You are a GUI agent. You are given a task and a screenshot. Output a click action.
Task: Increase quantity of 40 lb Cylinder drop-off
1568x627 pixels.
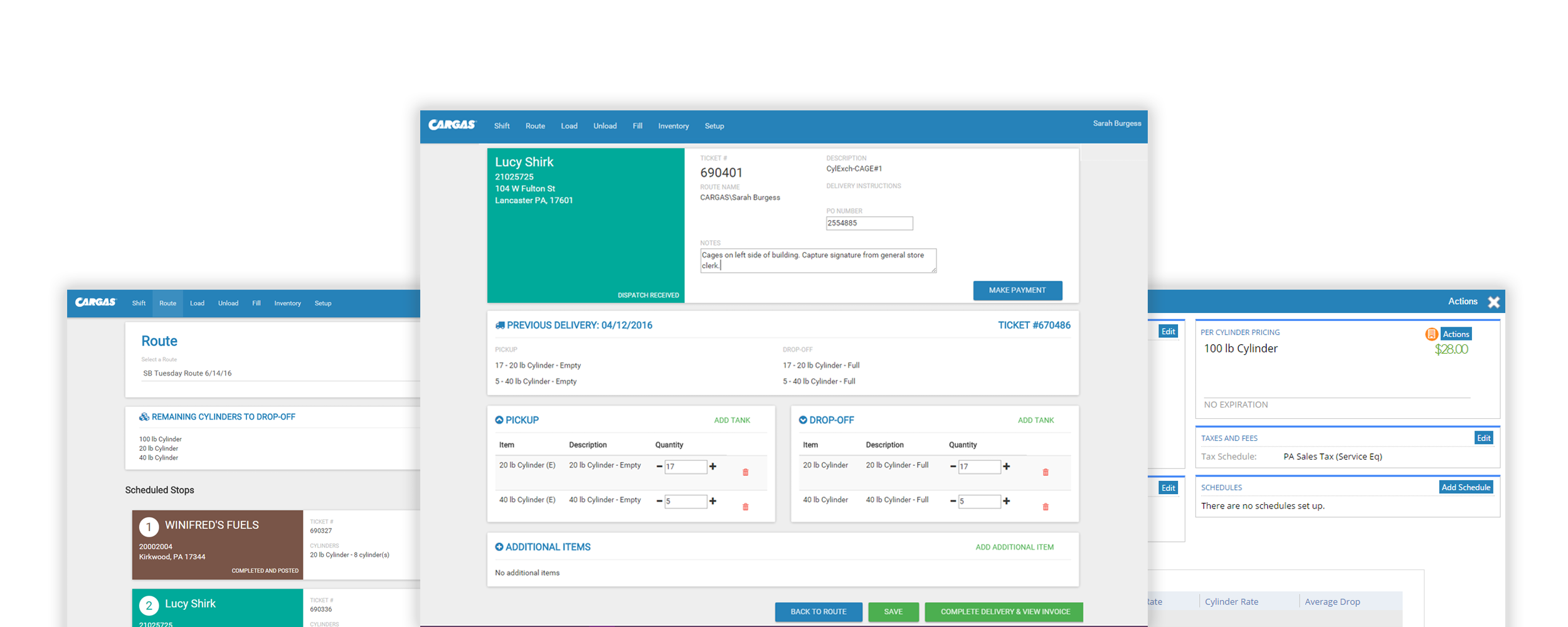pos(1007,501)
